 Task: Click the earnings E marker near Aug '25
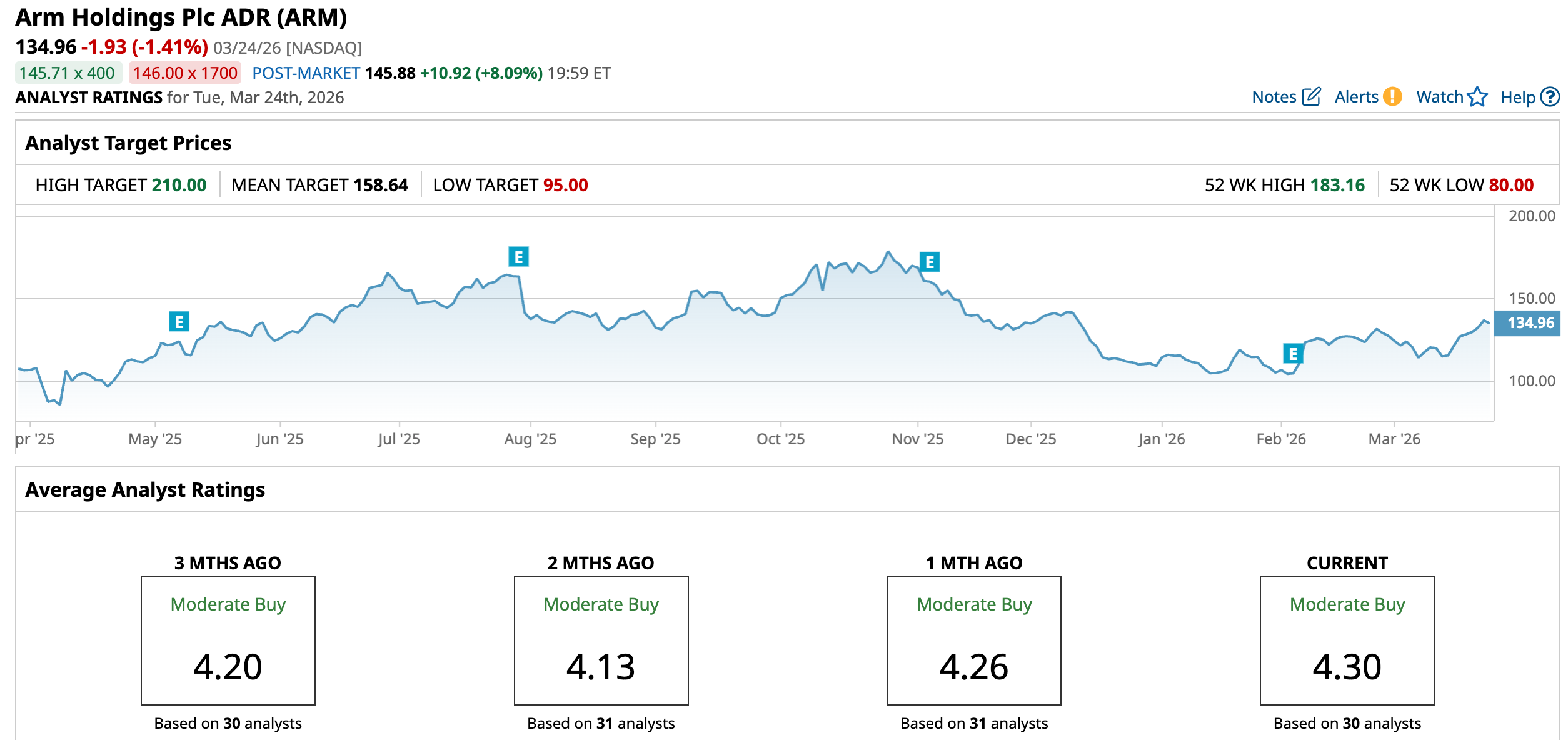coord(518,257)
